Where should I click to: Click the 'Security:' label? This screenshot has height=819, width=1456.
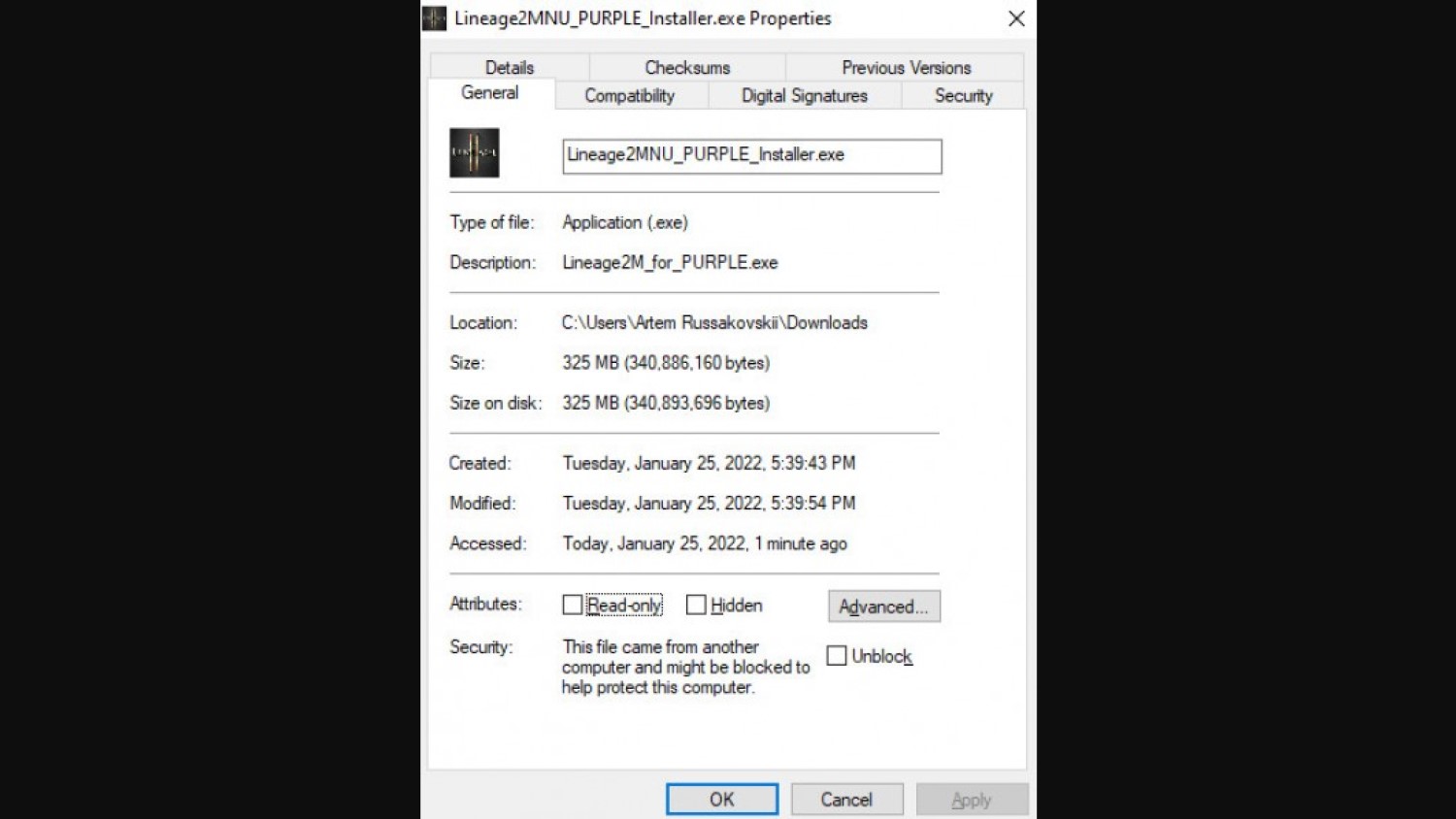pos(480,646)
